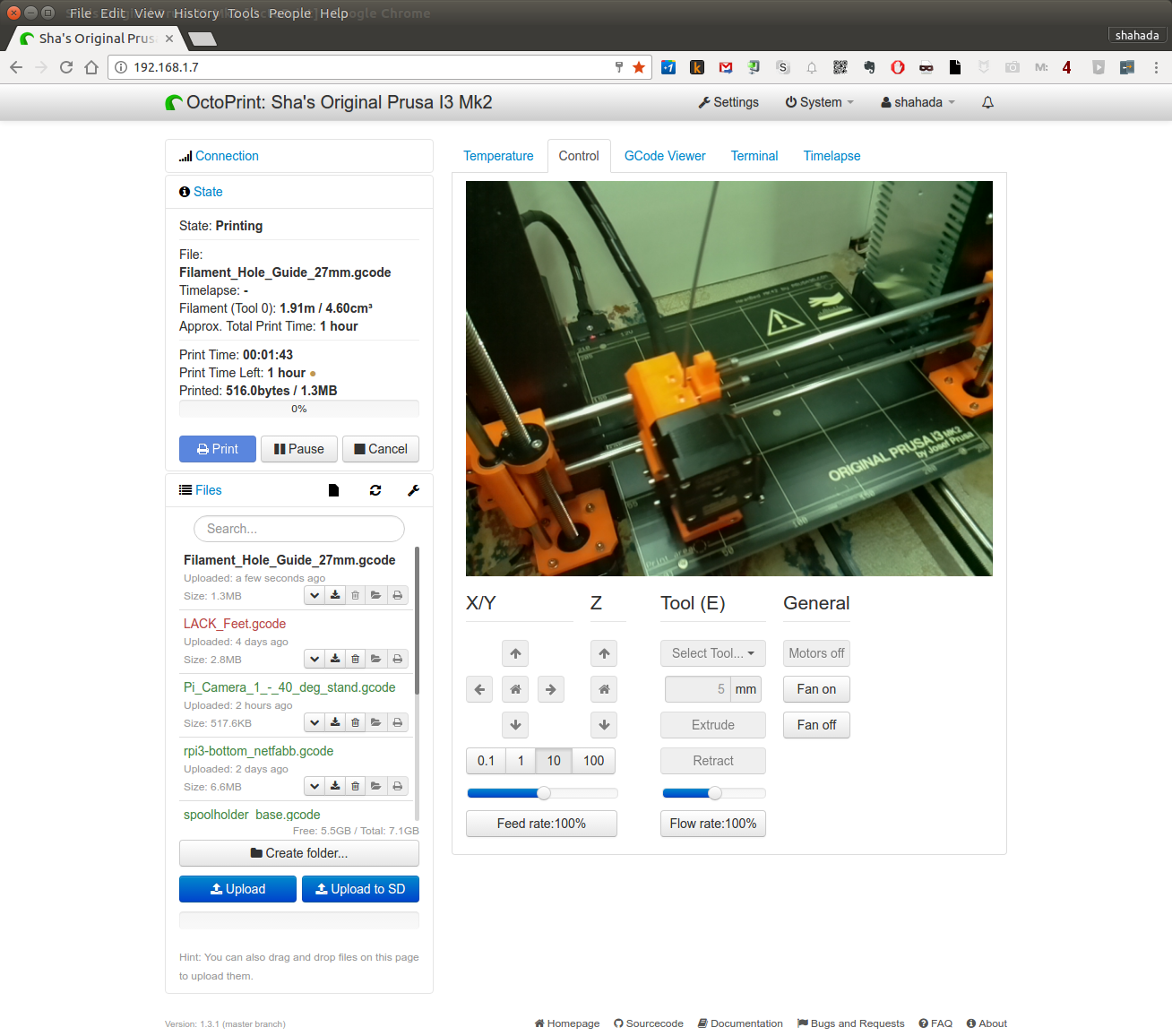1172x1036 pixels.
Task: Open notifications bell in OctoPrint navbar
Action: pos(987,102)
